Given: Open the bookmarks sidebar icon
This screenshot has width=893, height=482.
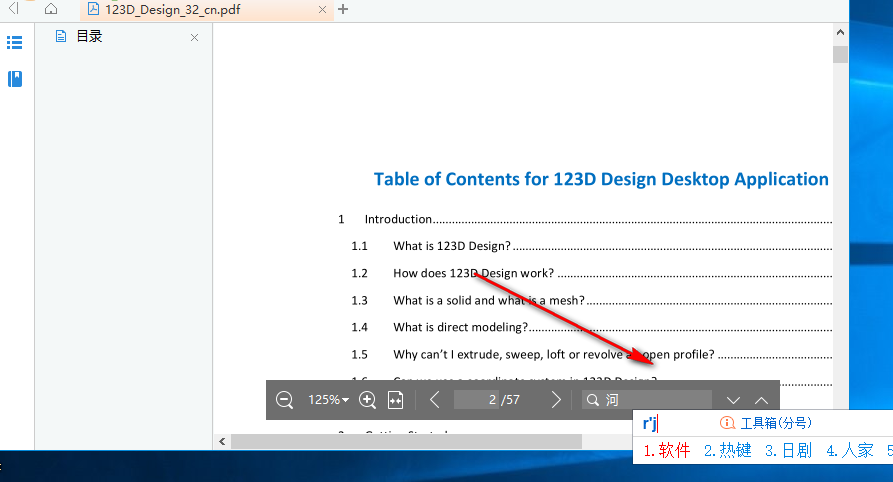Looking at the screenshot, I should [x=15, y=79].
